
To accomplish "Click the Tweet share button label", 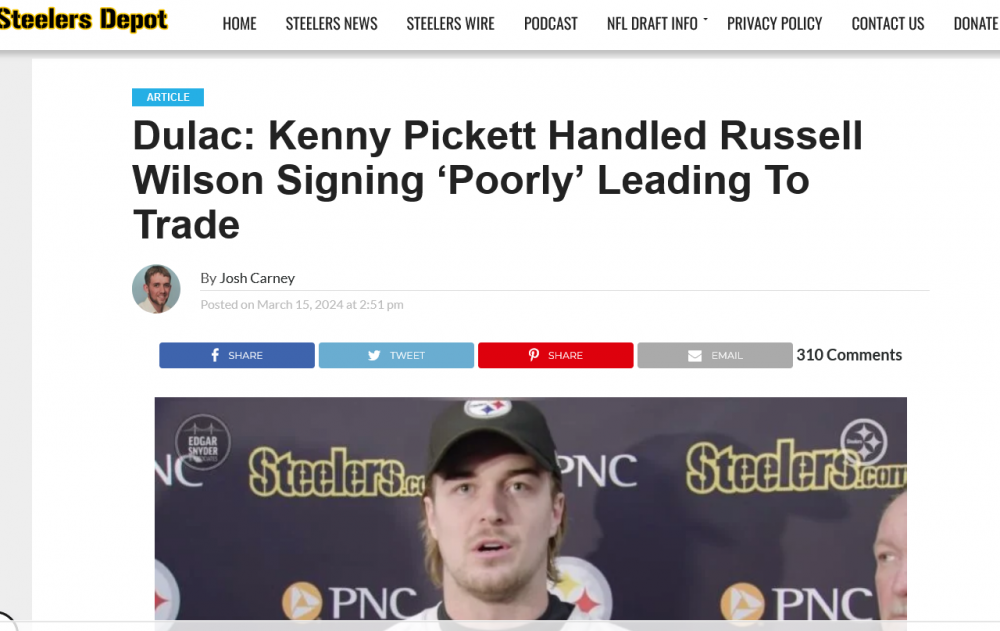I will click(x=407, y=355).
